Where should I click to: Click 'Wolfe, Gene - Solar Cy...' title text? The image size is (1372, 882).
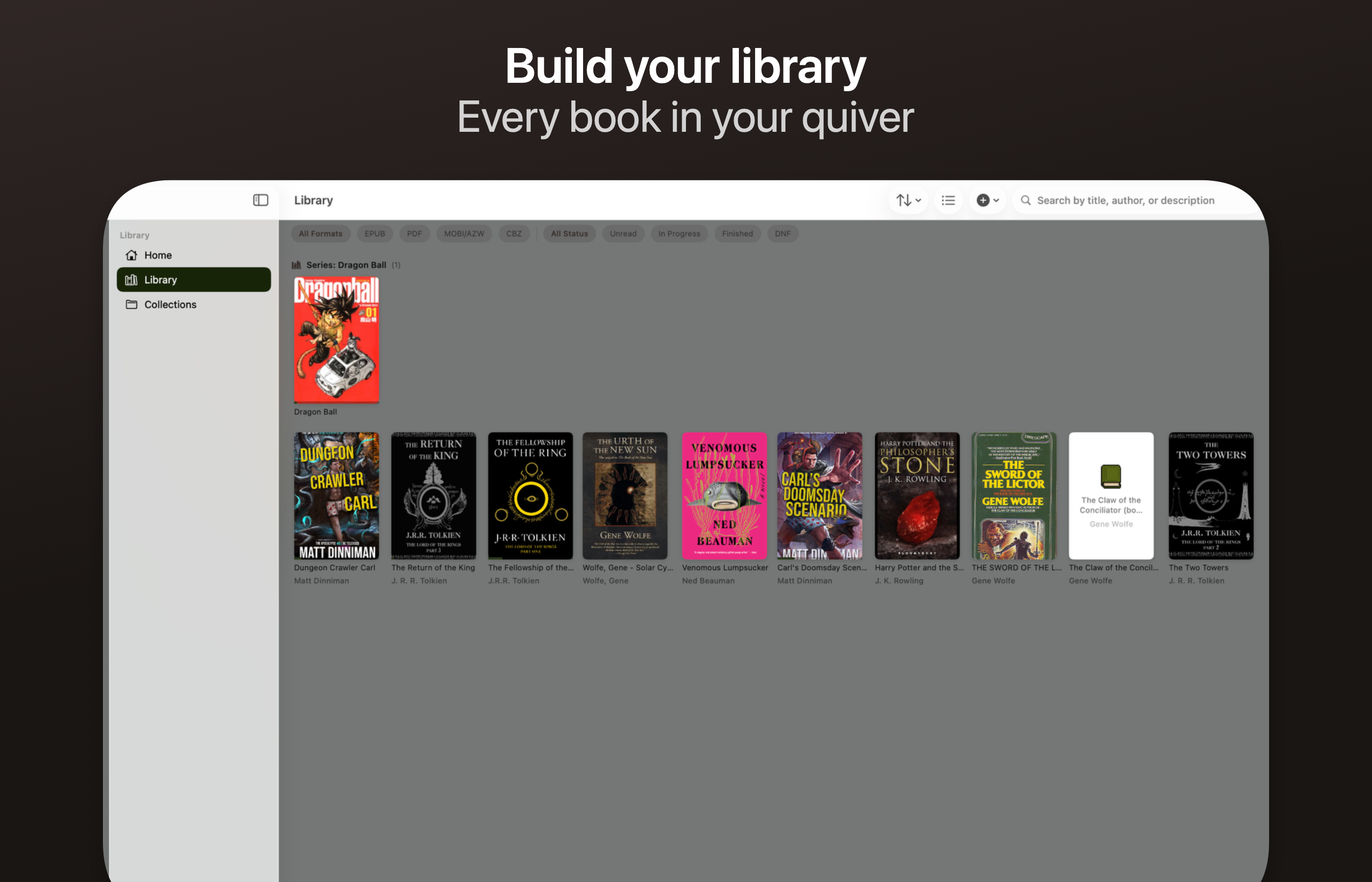coord(628,567)
